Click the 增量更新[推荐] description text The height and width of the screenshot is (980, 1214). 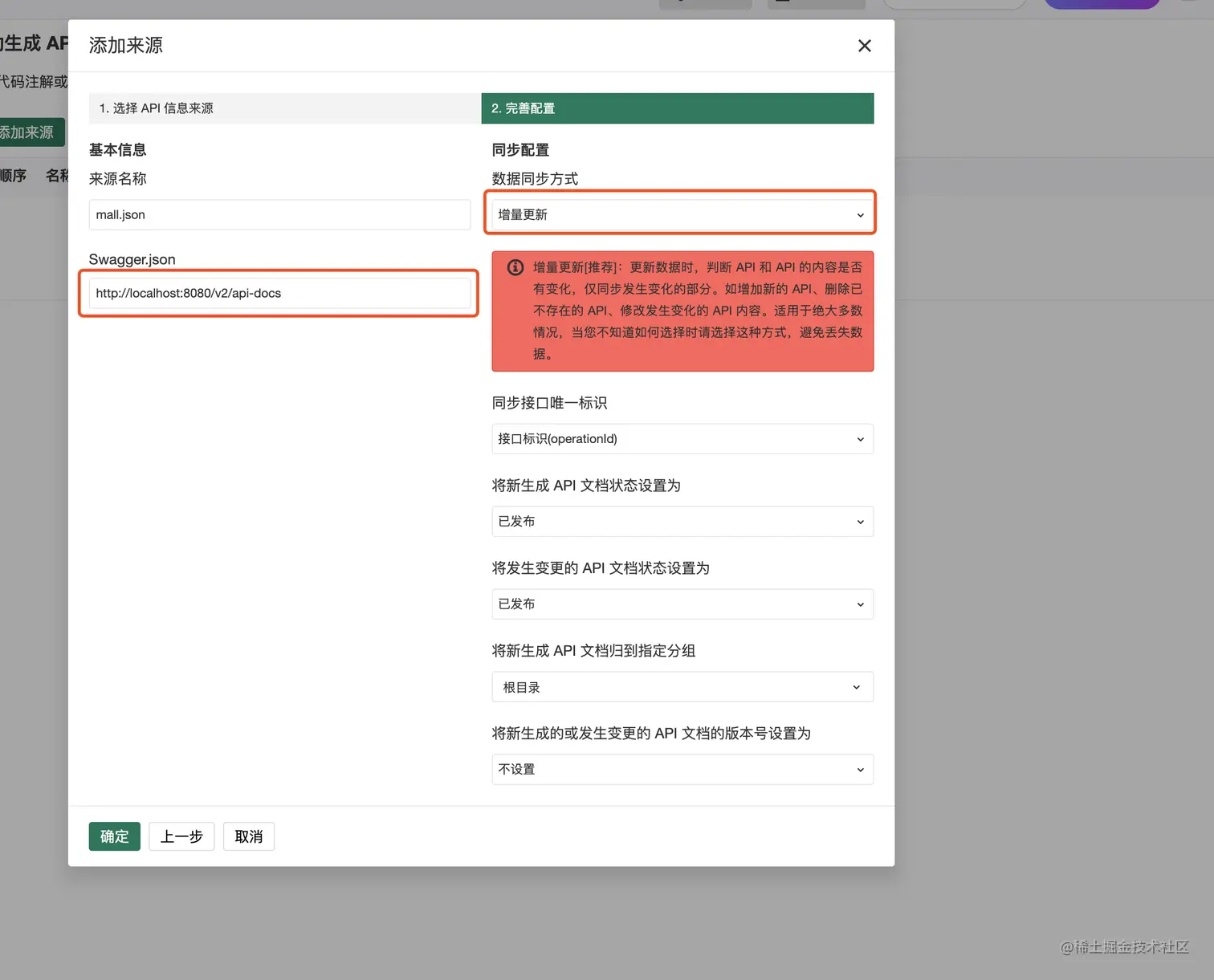[x=698, y=311]
